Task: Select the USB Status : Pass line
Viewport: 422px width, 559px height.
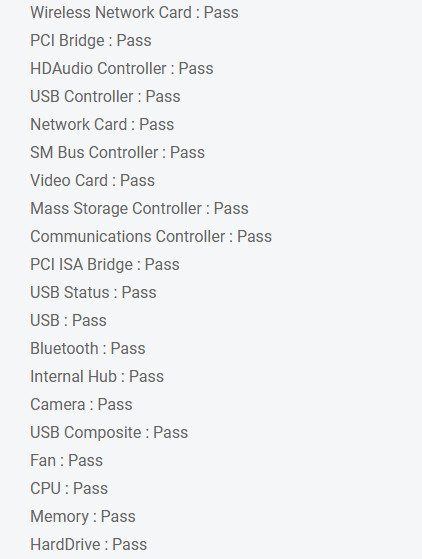Action: tap(93, 292)
